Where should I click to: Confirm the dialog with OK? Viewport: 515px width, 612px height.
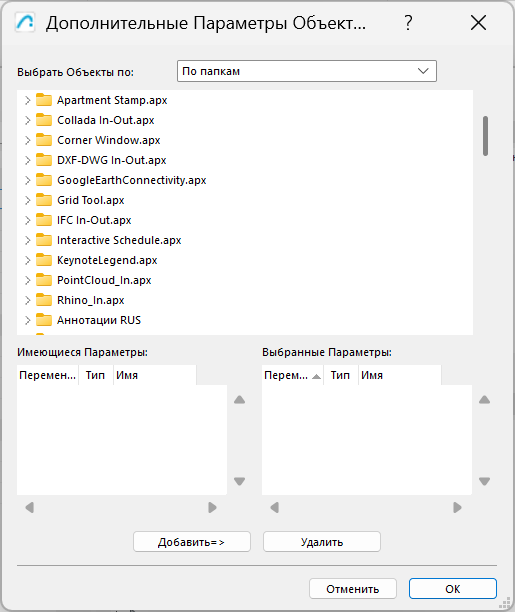click(x=453, y=589)
